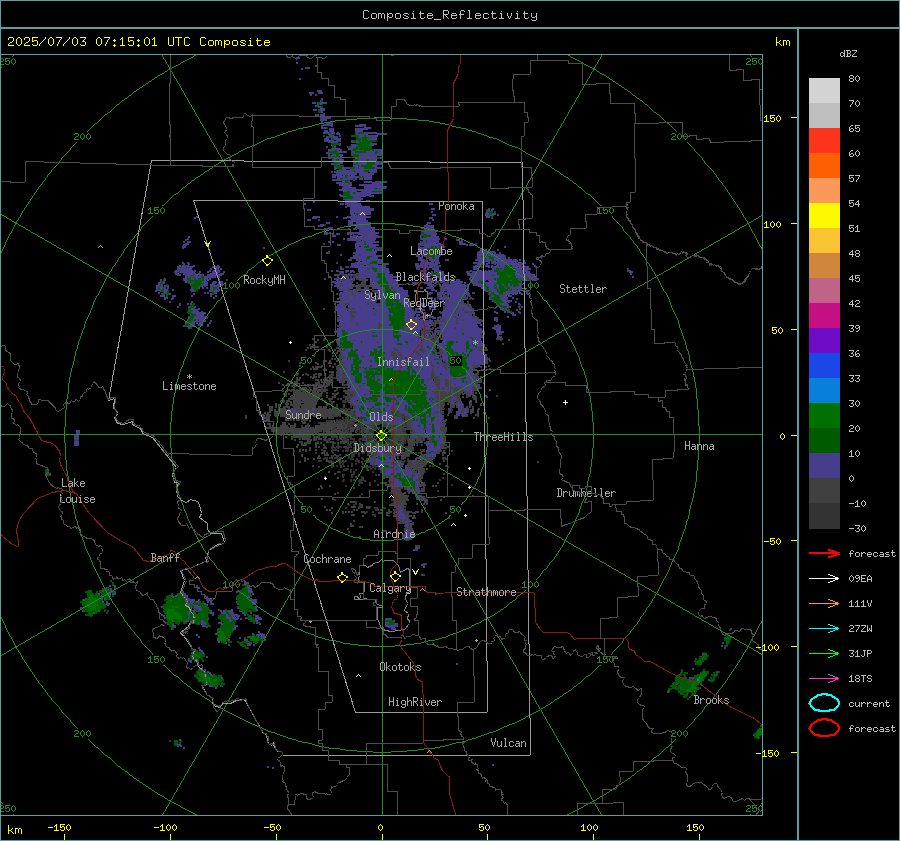Click the Drumheller label
Viewport: 900px width, 841px height.
tap(586, 493)
